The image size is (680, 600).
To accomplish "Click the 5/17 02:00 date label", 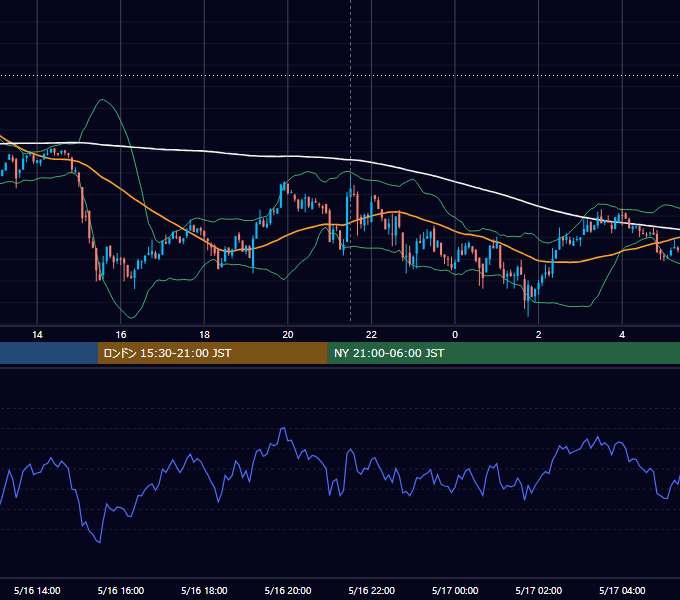I will 539,590.
